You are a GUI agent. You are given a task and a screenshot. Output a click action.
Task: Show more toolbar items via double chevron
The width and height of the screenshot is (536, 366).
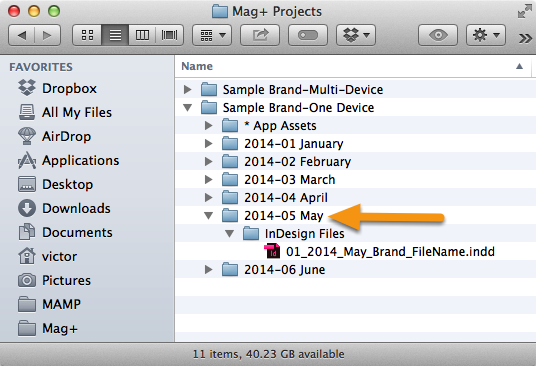point(525,38)
